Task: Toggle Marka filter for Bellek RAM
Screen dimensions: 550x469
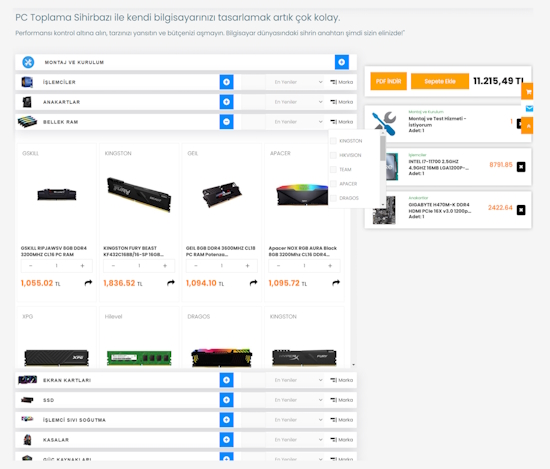Action: tap(342, 122)
